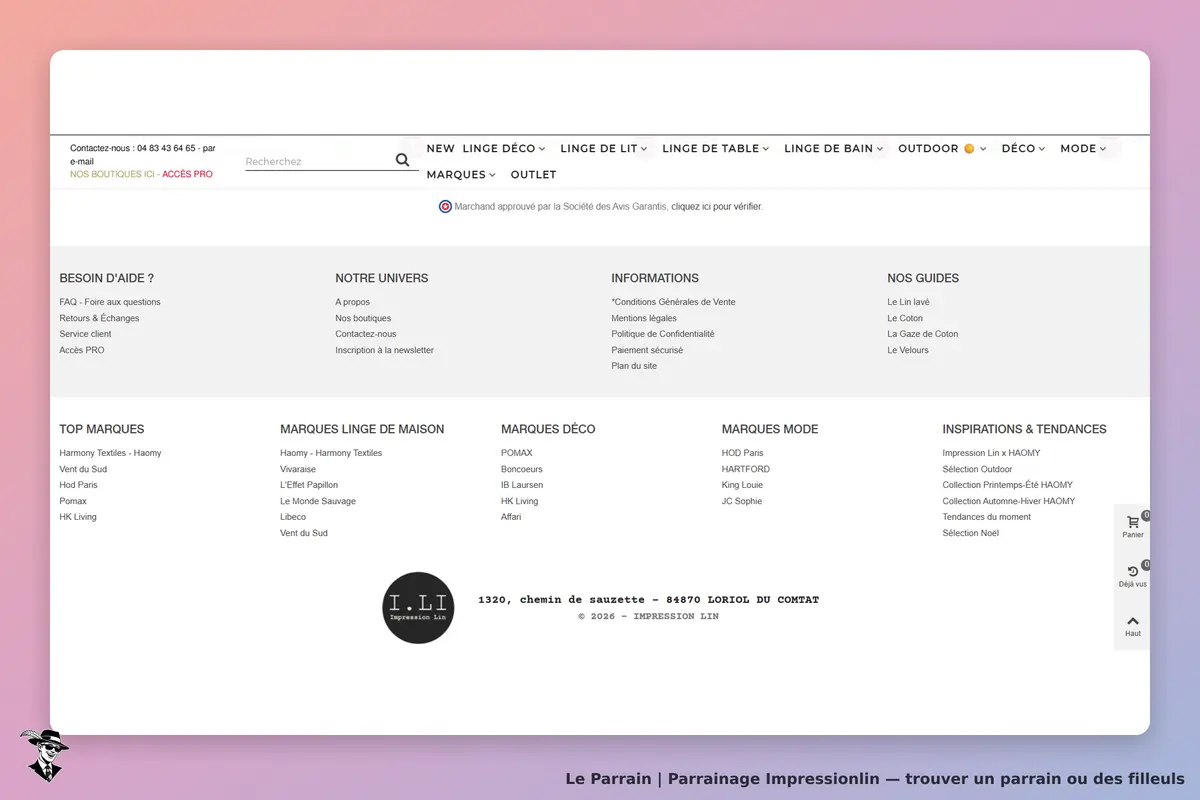Open the NEW menu item
Image resolution: width=1200 pixels, height=800 pixels.
point(440,149)
